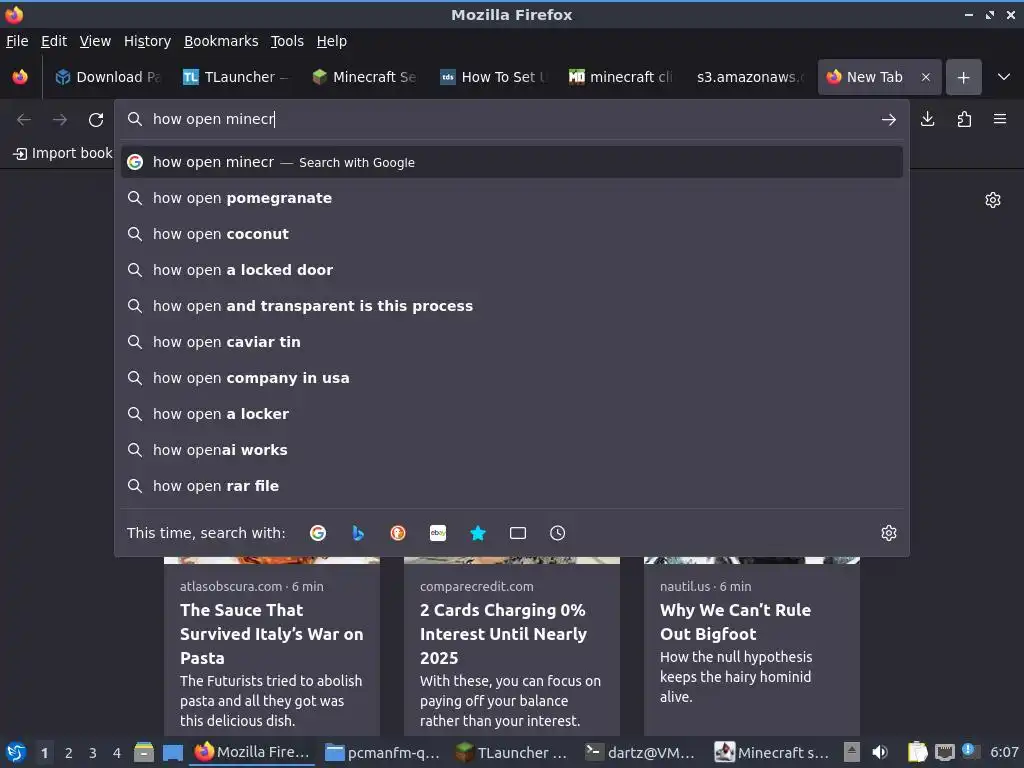Search history clock icon
Image resolution: width=1024 pixels, height=768 pixels.
coord(558,533)
